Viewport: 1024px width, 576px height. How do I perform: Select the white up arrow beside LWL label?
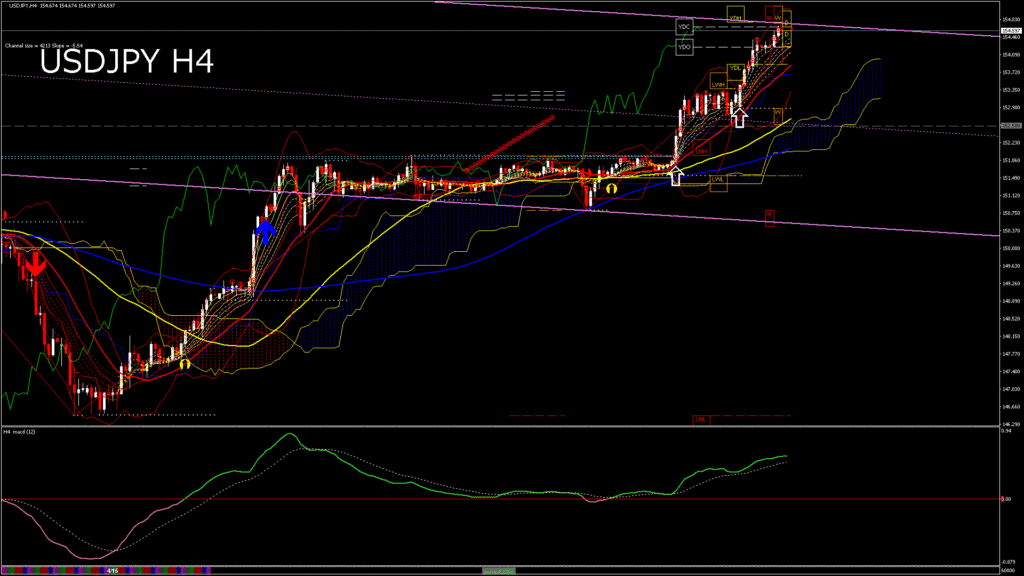[x=676, y=177]
